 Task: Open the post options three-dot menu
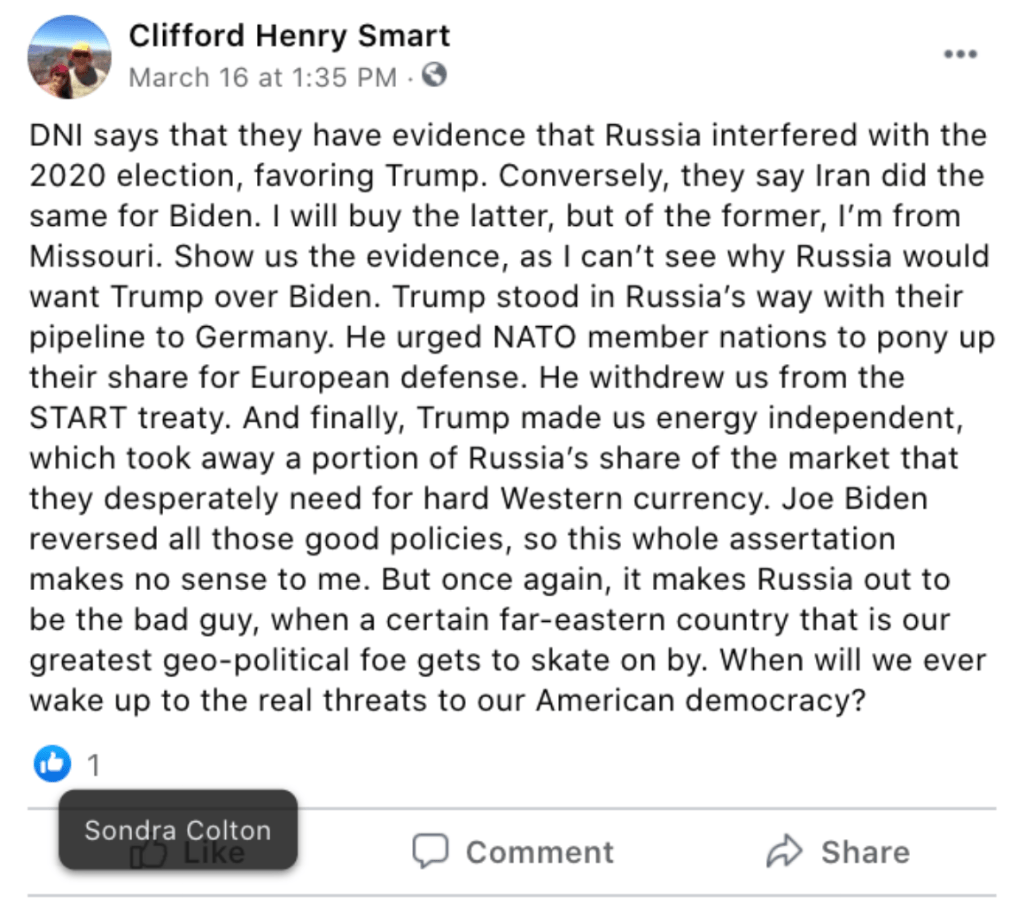(x=959, y=54)
